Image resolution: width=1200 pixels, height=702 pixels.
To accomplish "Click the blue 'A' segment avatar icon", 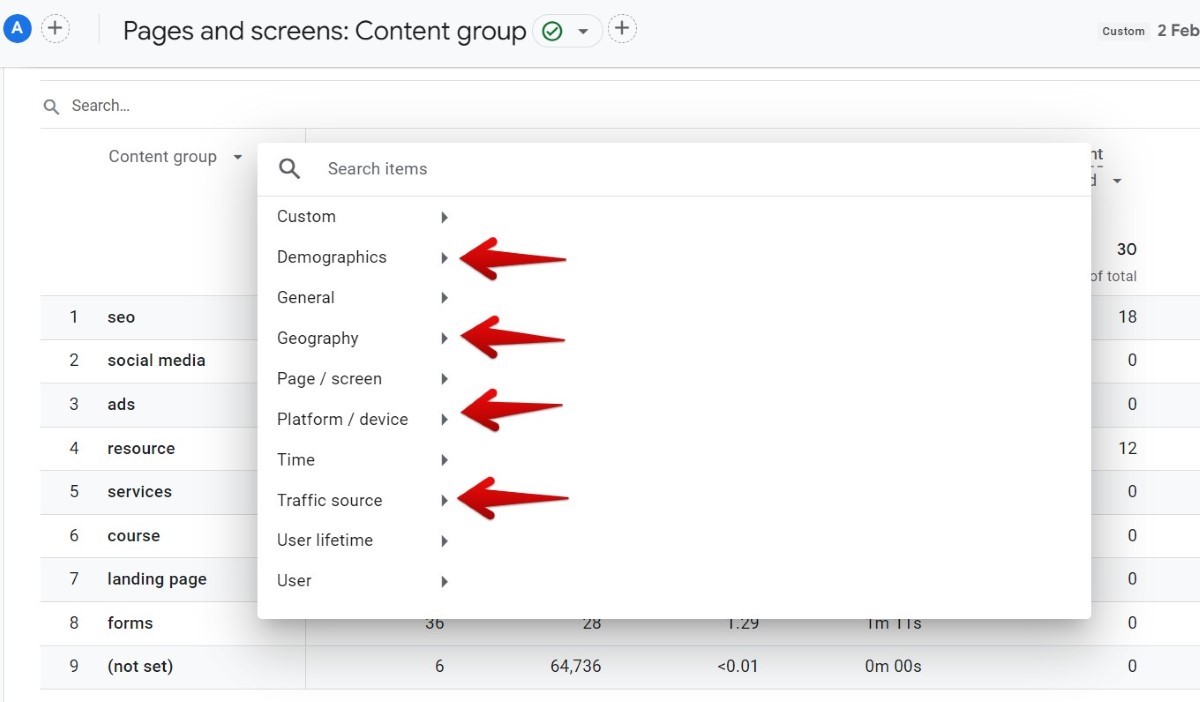I will (17, 29).
